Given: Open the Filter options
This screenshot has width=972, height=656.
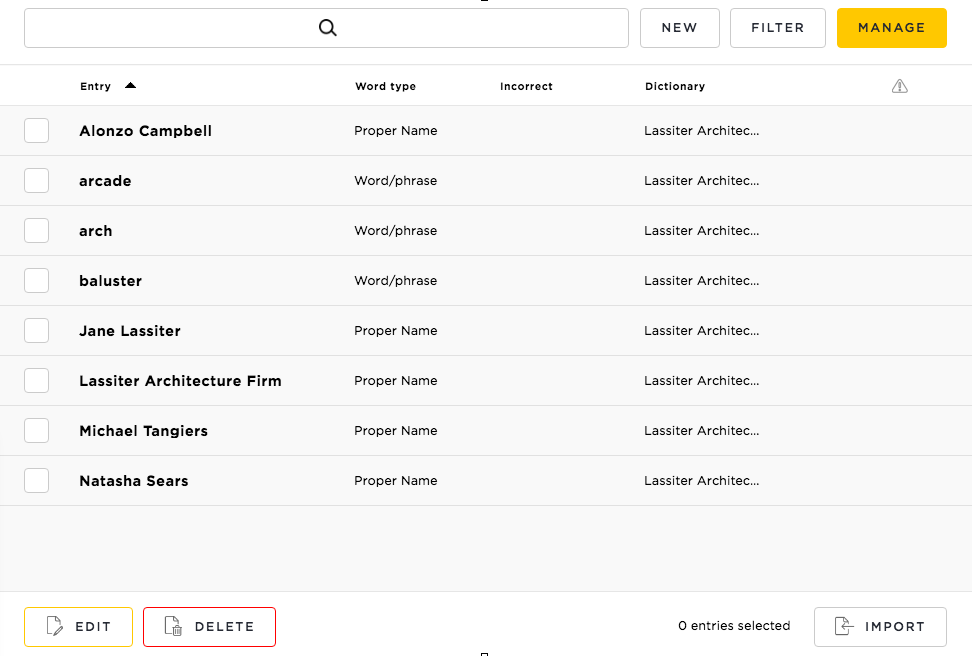Looking at the screenshot, I should pos(777,28).
